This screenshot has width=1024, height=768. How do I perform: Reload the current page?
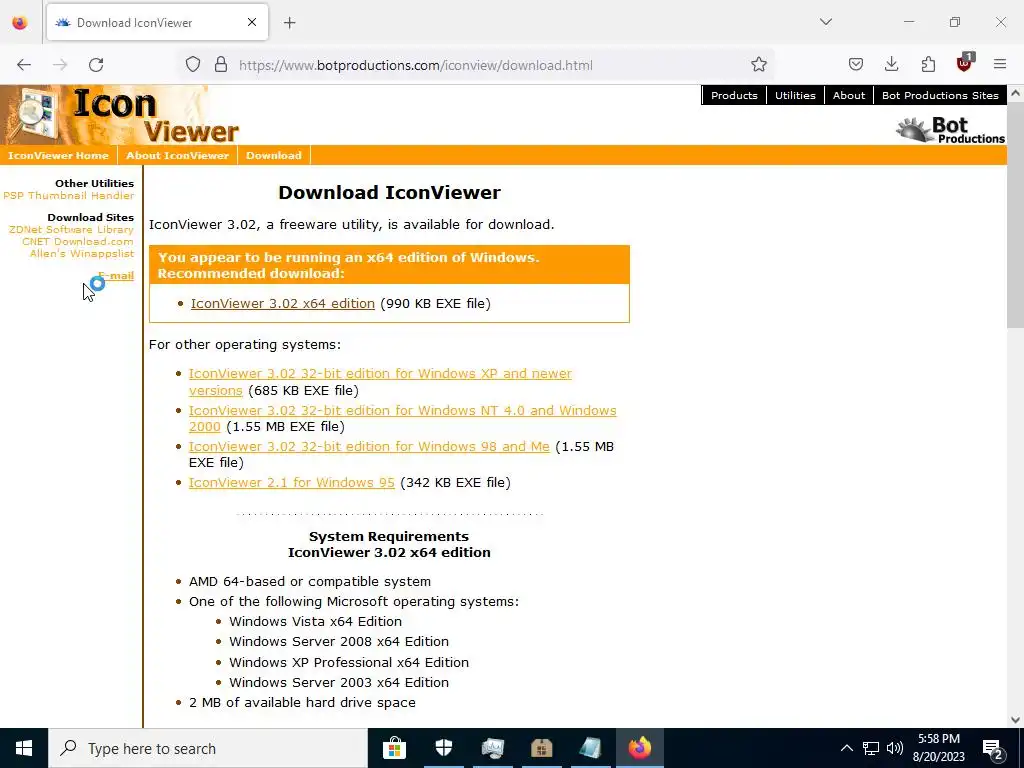(x=96, y=65)
